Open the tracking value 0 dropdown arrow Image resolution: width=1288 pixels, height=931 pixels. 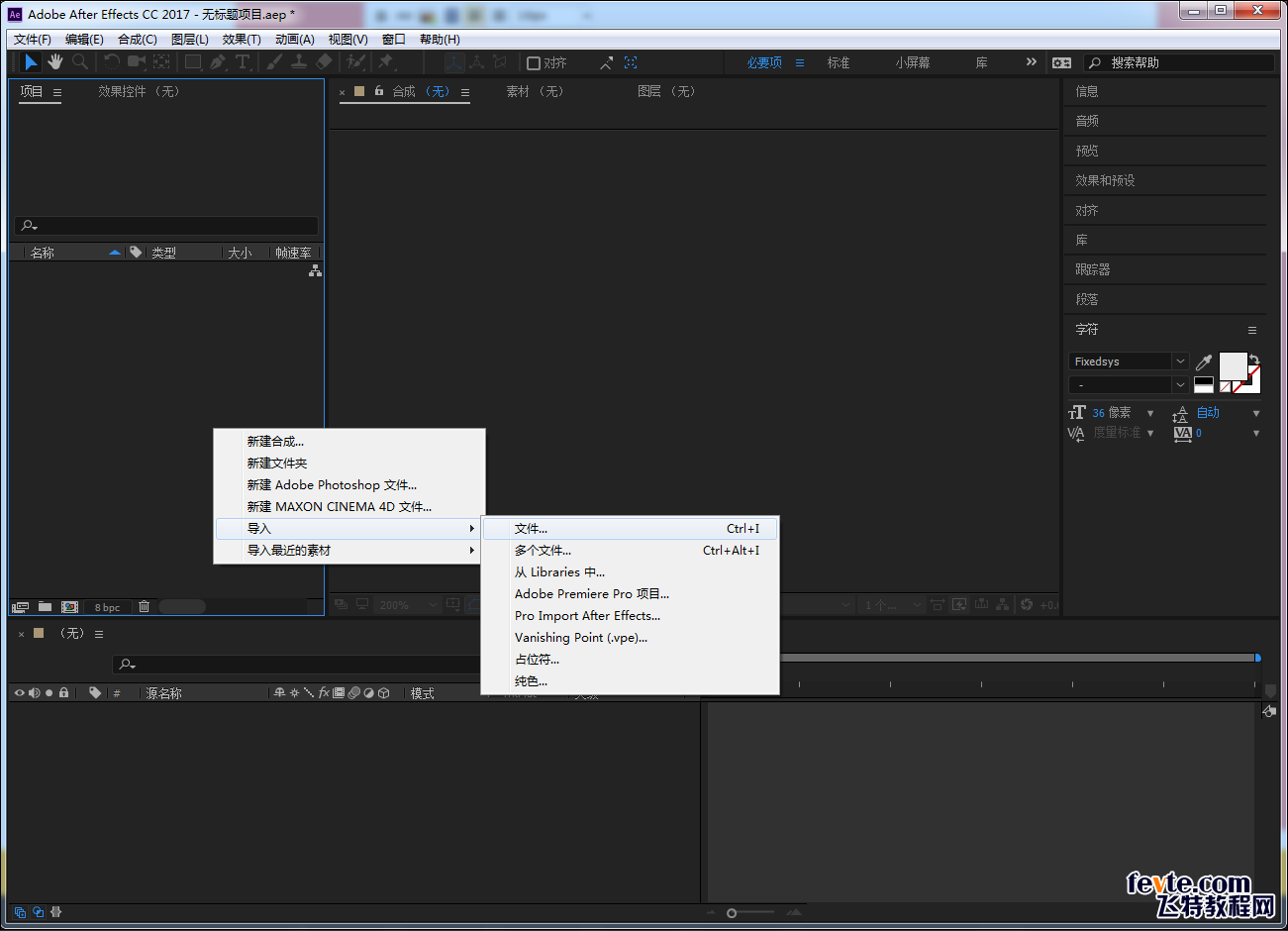[1256, 433]
